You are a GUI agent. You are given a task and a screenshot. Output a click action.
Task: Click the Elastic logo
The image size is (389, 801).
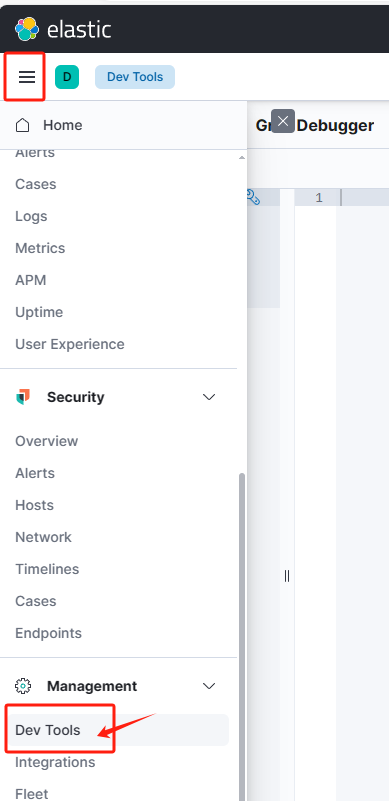click(x=63, y=29)
